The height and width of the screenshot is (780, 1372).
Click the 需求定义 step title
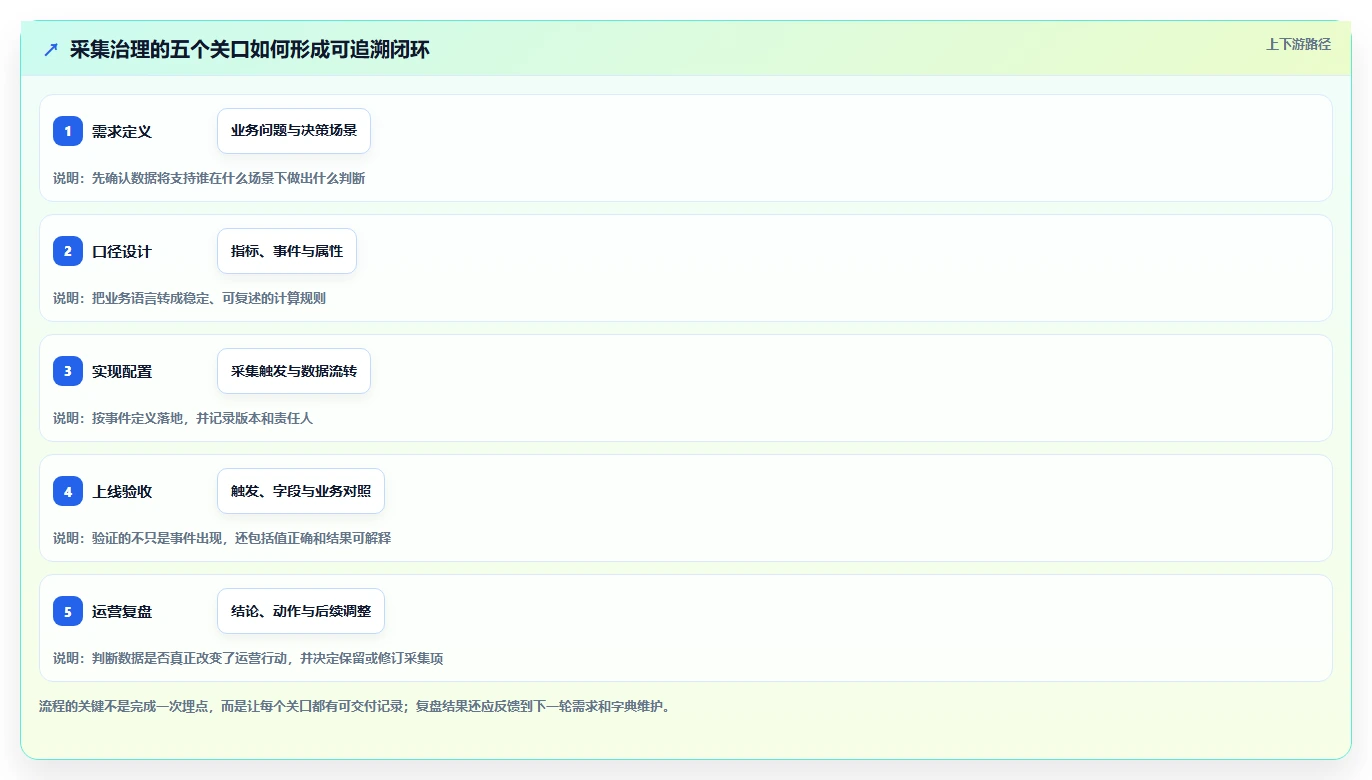tap(122, 132)
